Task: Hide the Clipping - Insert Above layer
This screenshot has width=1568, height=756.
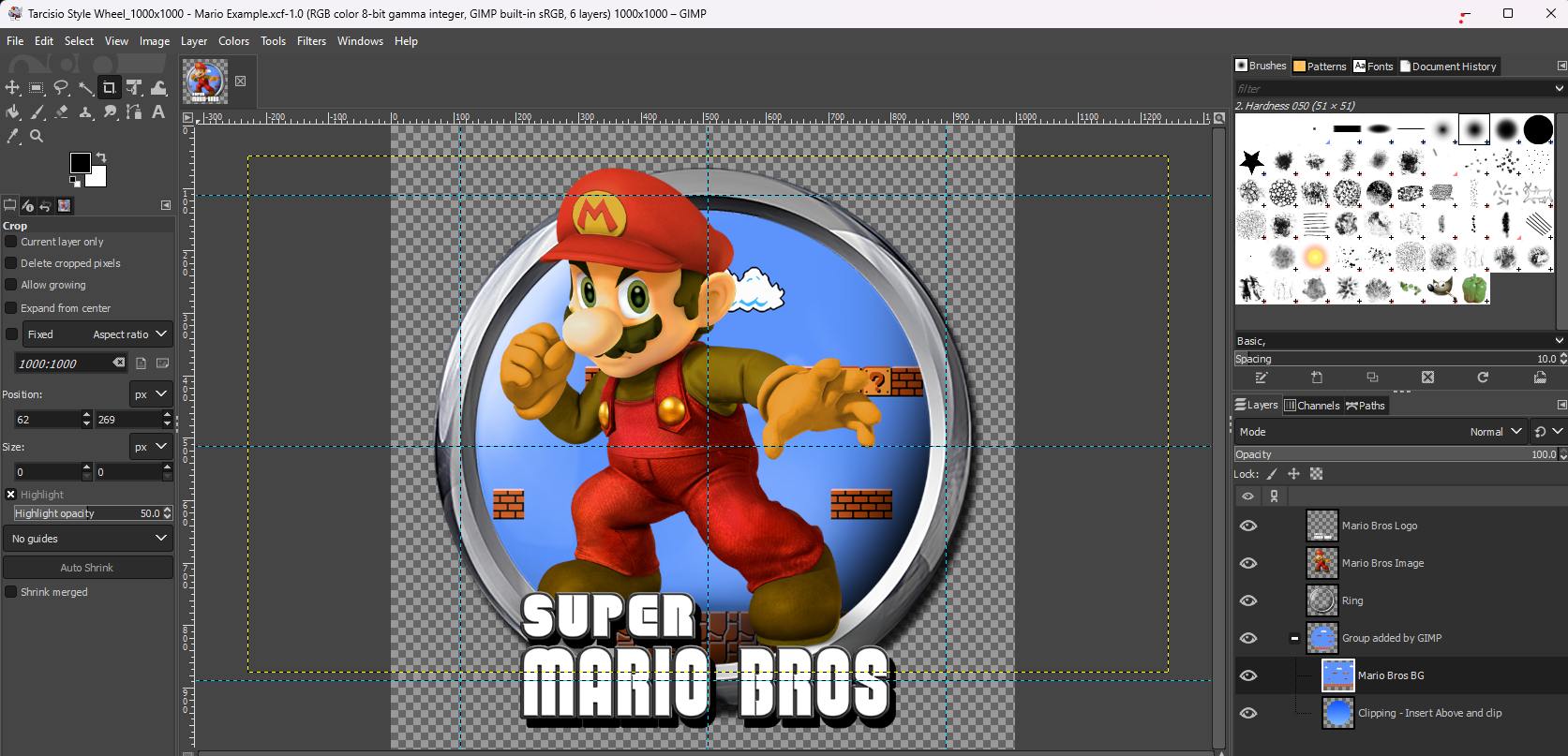Action: [1248, 713]
